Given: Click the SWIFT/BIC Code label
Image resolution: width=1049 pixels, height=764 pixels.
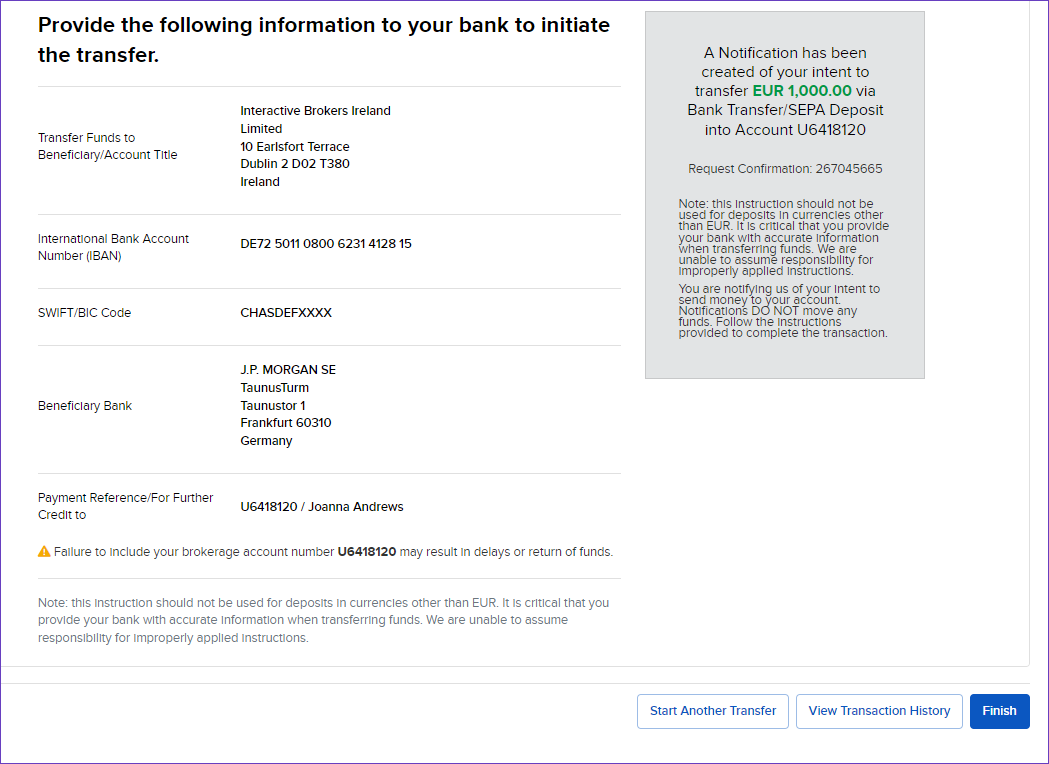Looking at the screenshot, I should 84,313.
